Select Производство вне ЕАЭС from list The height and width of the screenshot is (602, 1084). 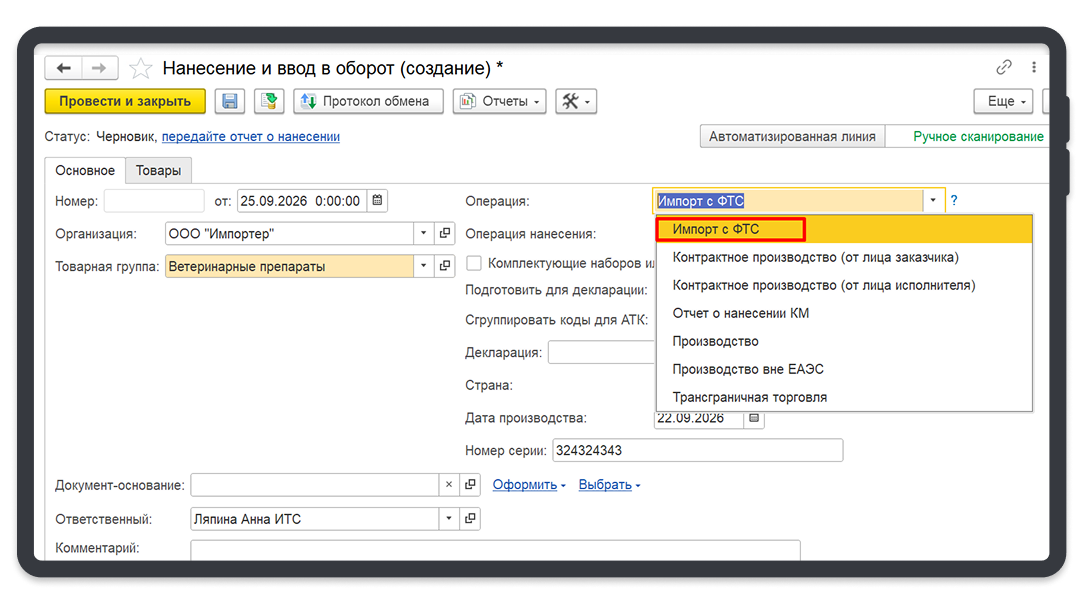pyautogui.click(x=748, y=369)
